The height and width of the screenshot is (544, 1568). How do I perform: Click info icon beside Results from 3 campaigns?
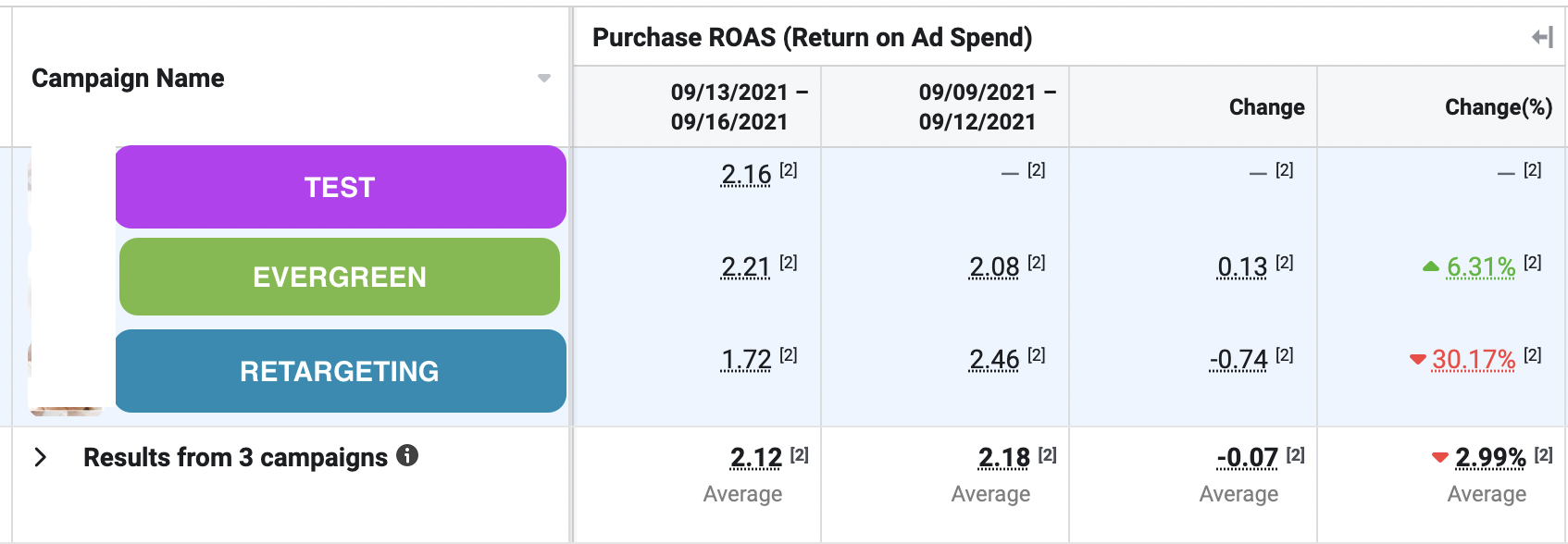(x=407, y=455)
